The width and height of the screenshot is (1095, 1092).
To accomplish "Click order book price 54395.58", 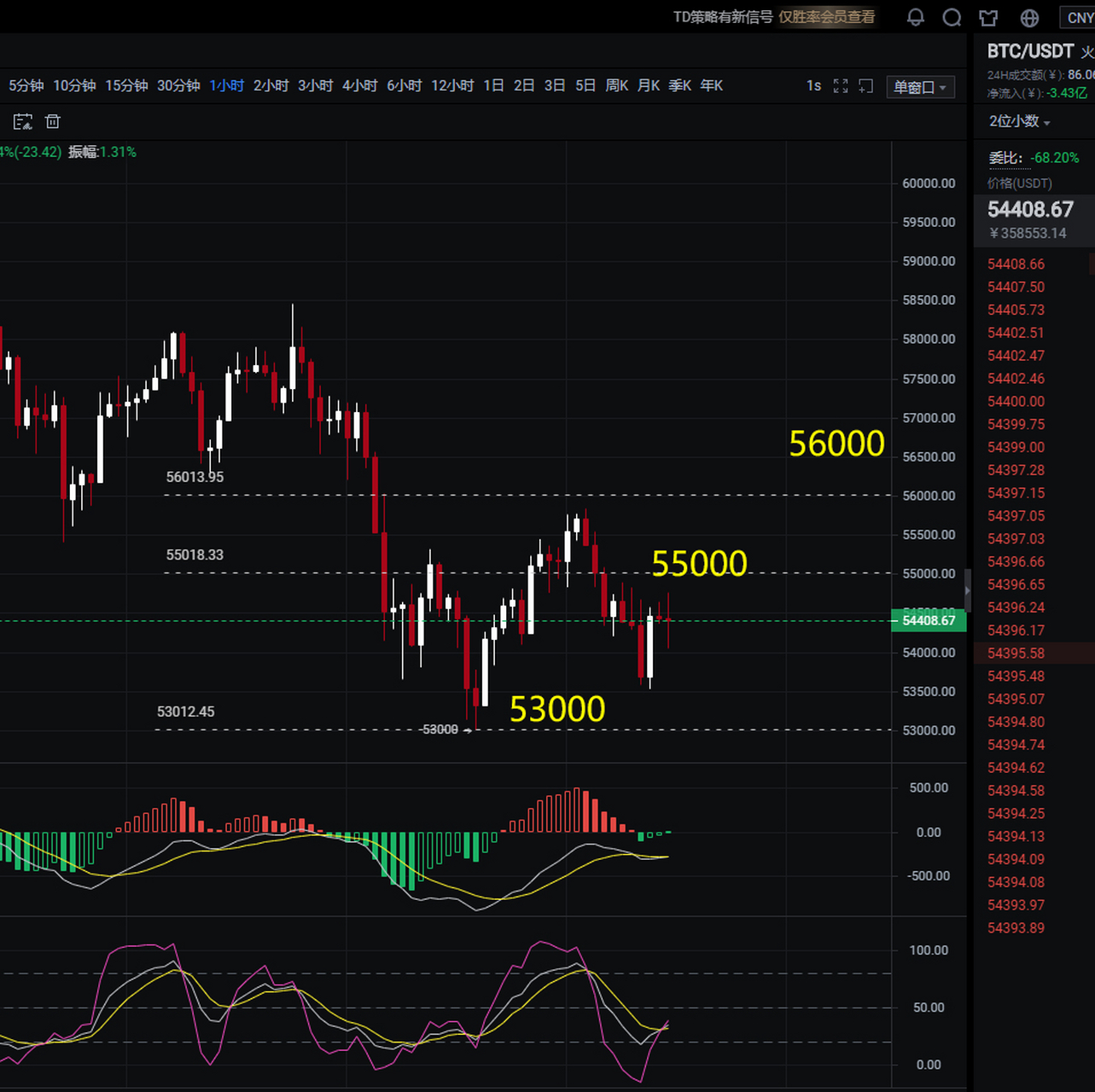I will coord(1016,653).
